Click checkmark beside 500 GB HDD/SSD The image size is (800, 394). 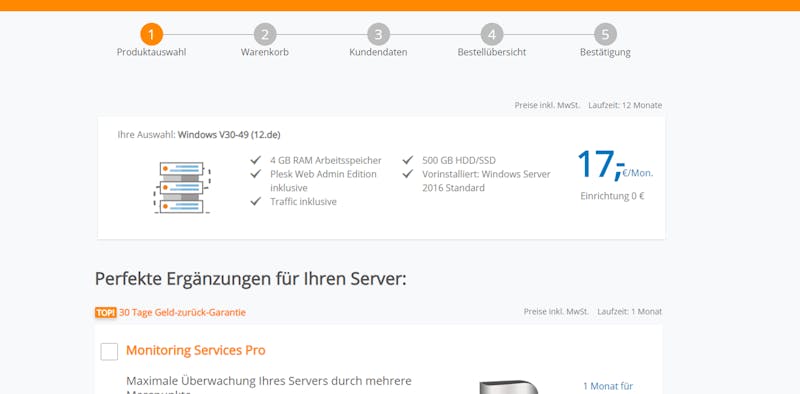point(408,160)
